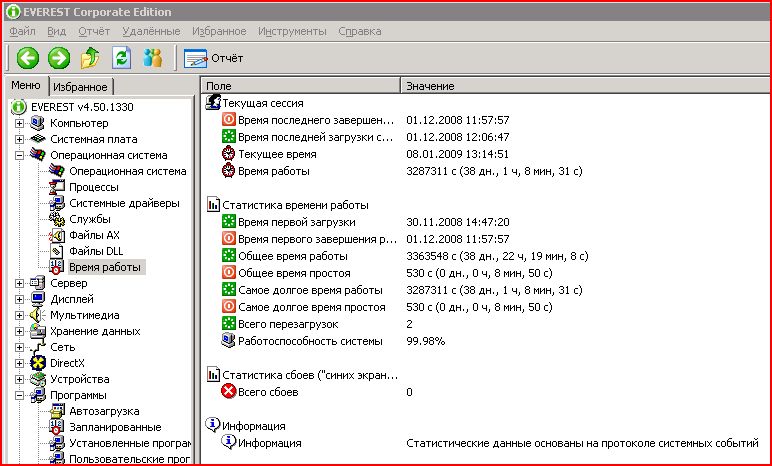Click the Программы icon in tree
Screen dimensions: 772x466
point(37,395)
